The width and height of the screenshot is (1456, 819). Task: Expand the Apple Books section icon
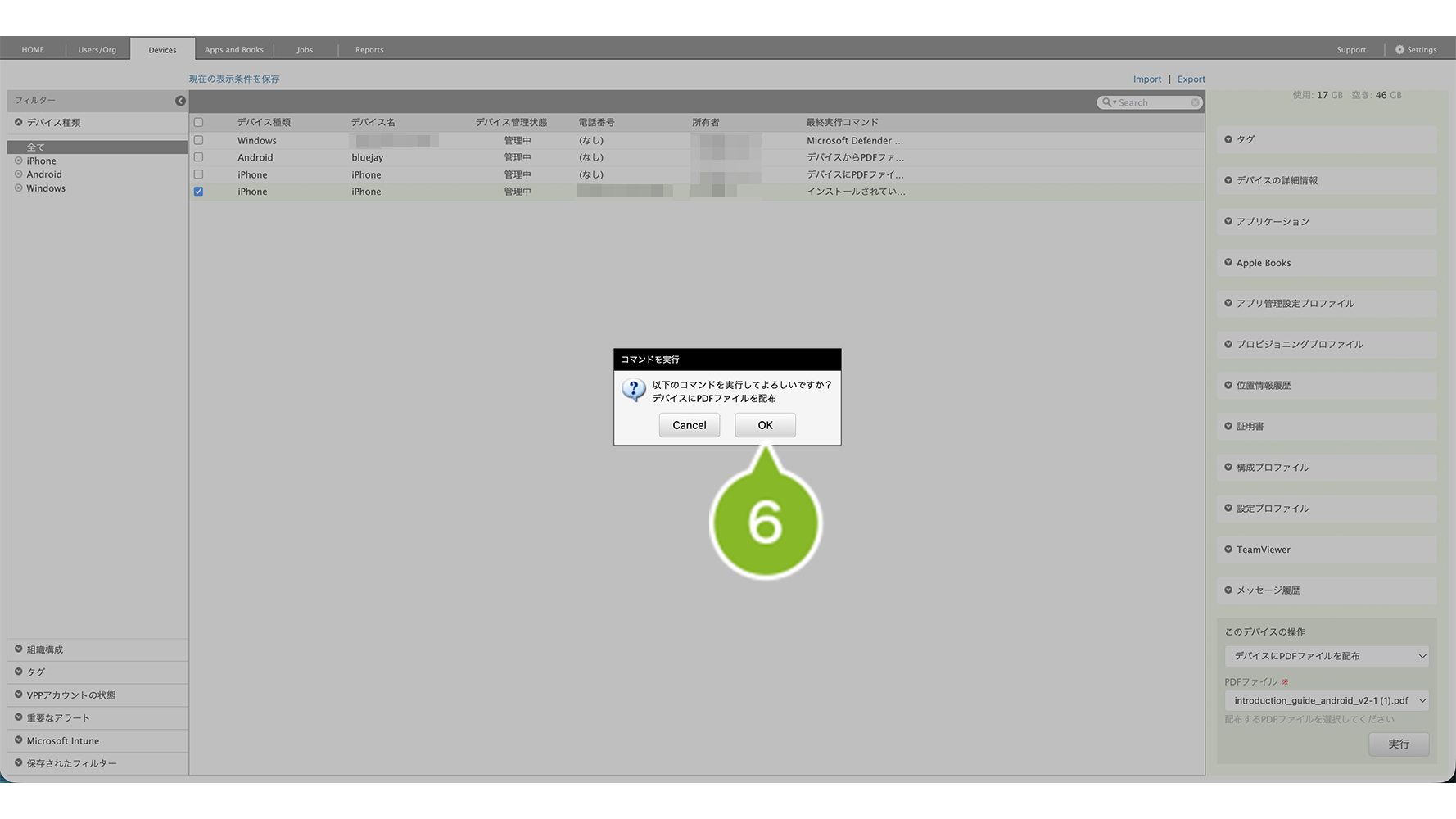pos(1228,262)
